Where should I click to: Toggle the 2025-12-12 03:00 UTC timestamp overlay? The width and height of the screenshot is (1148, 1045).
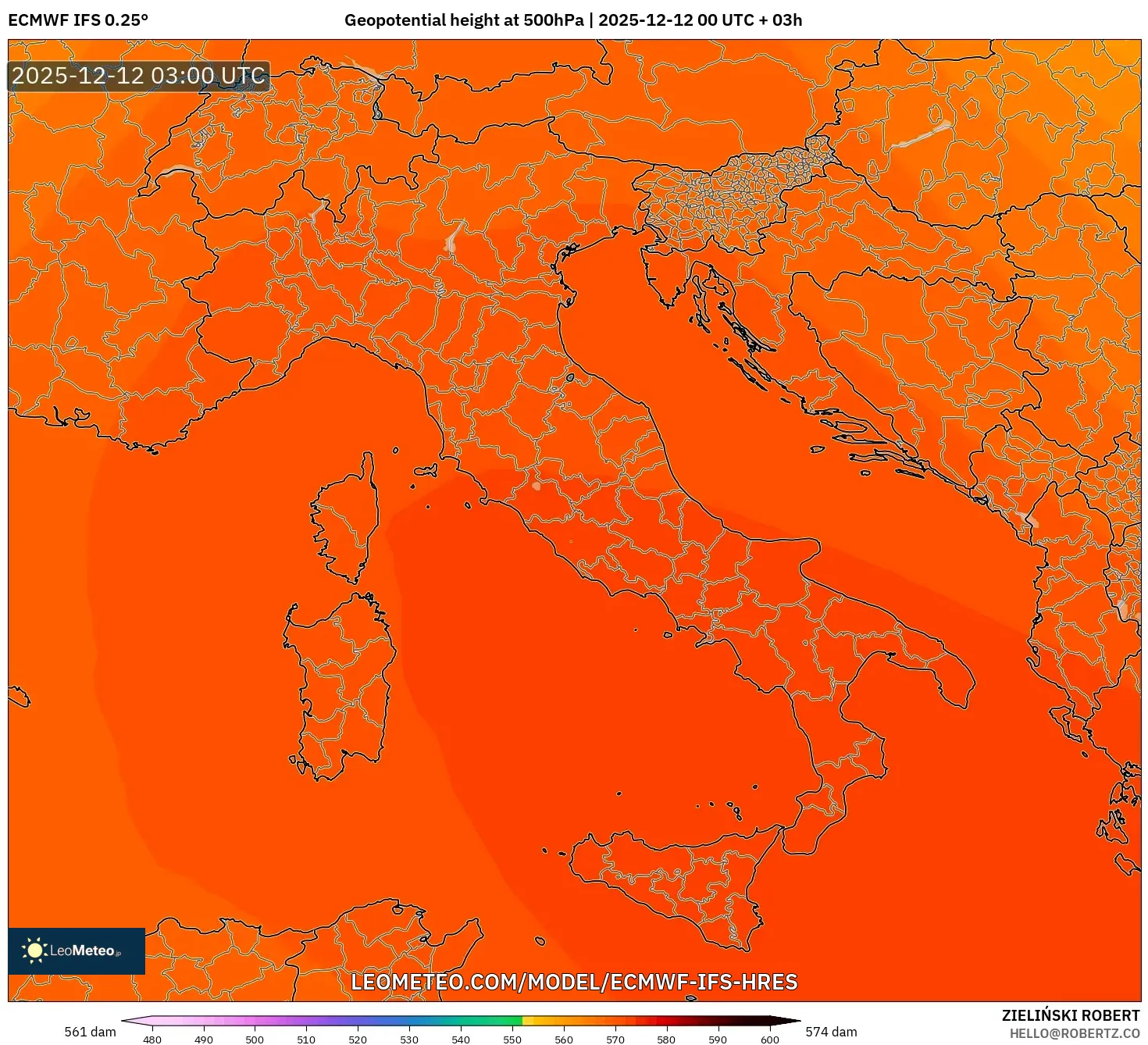click(139, 77)
